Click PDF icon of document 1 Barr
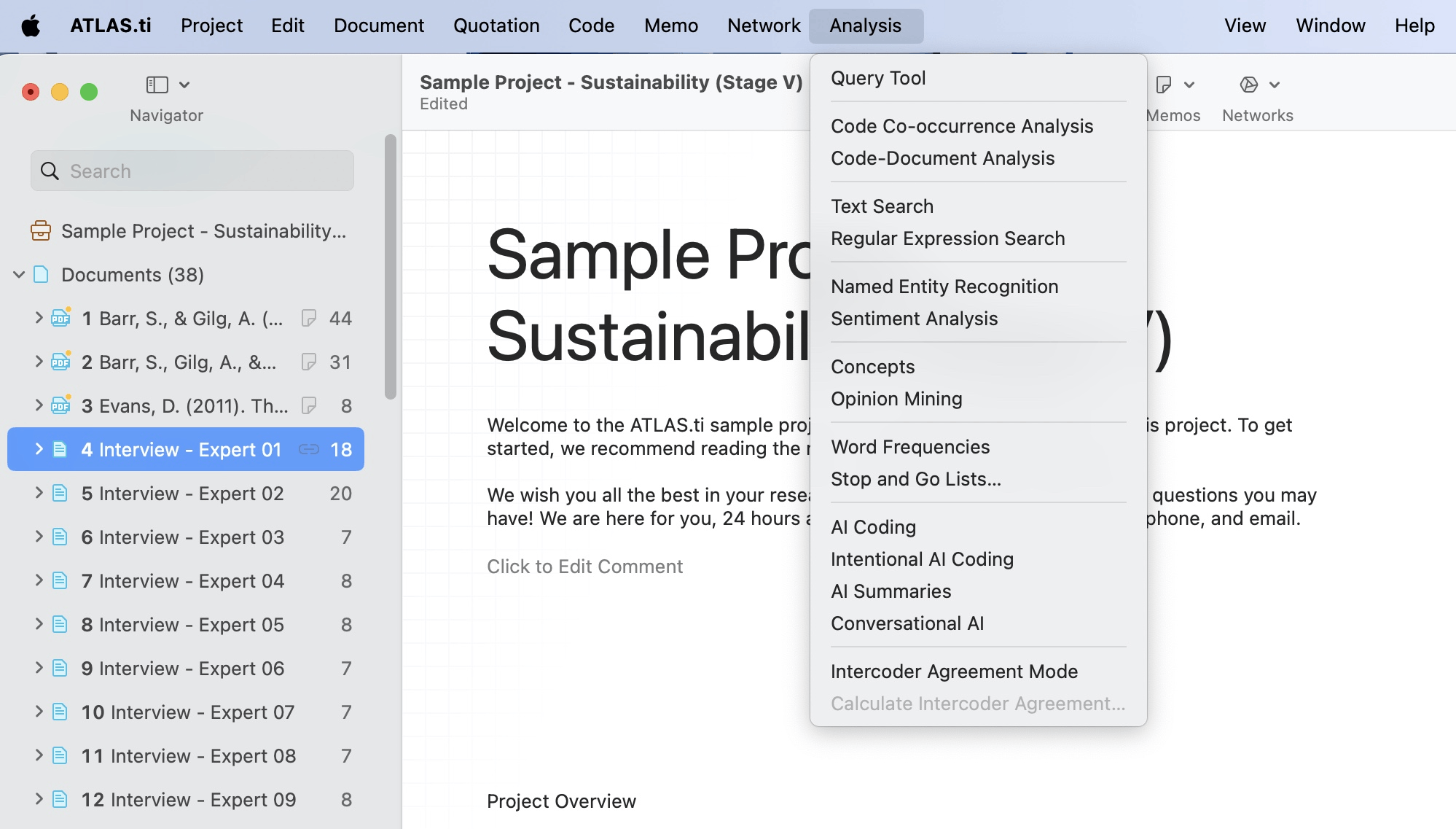This screenshot has height=829, width=1456. [61, 317]
